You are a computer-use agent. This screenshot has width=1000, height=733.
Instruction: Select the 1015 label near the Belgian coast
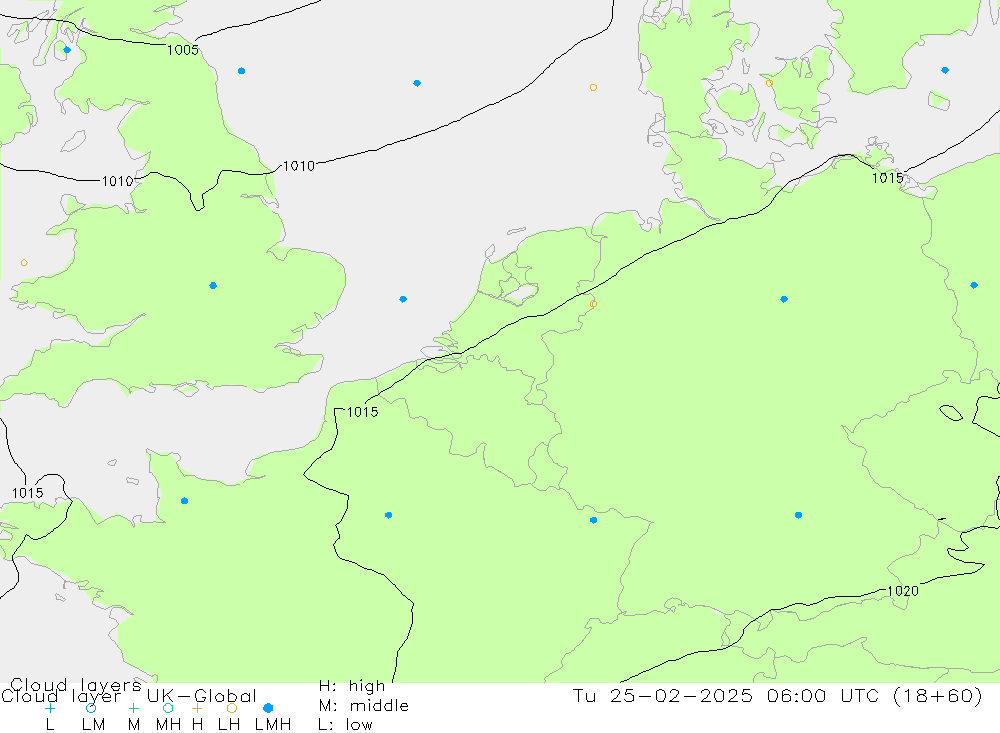click(362, 412)
